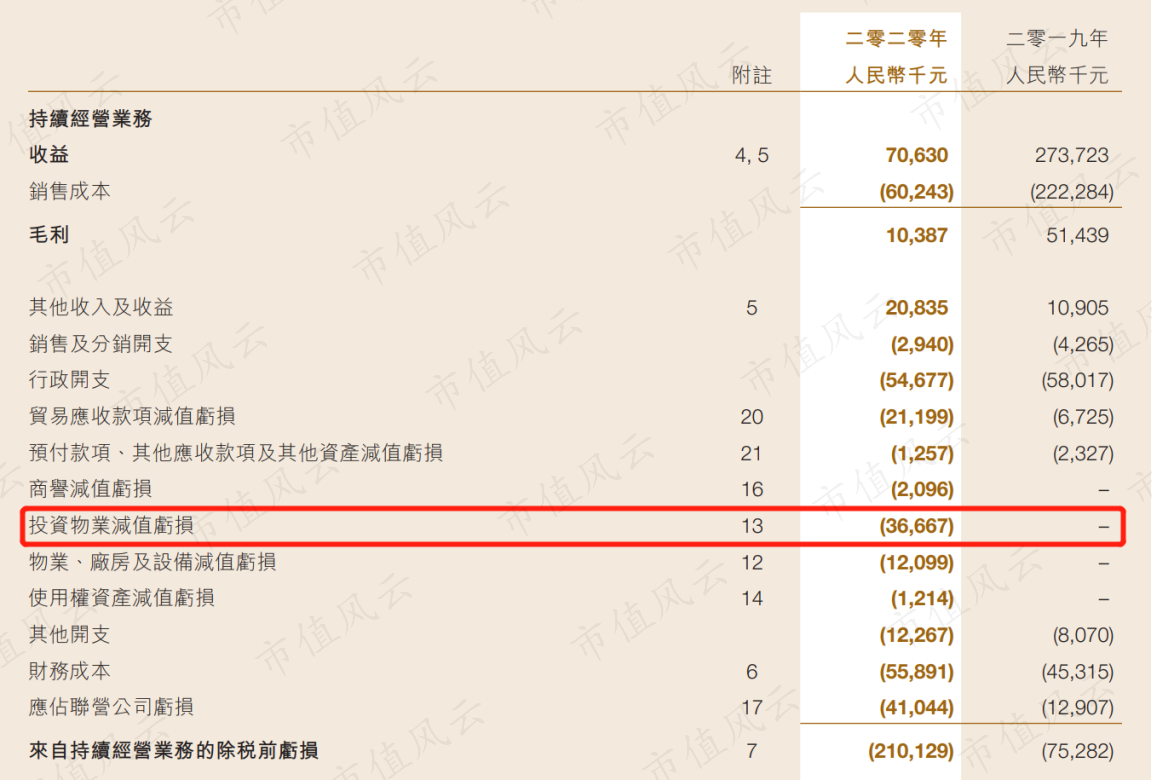1152x780 pixels.
Task: Select the 預付款項、其他應收款項 impairment row label
Action: pos(236,452)
